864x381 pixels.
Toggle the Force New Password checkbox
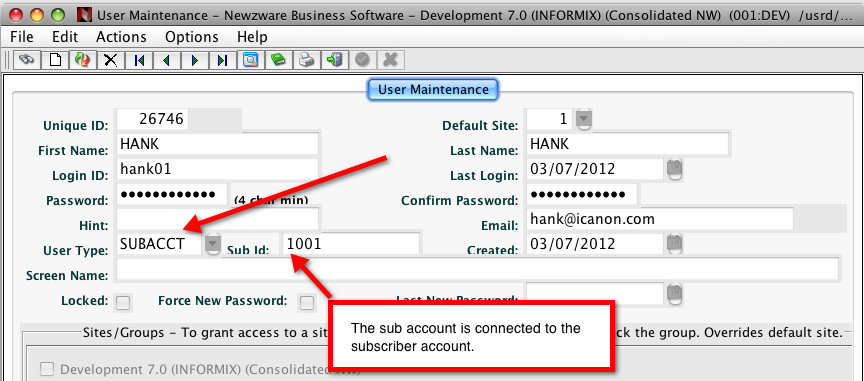[x=307, y=302]
